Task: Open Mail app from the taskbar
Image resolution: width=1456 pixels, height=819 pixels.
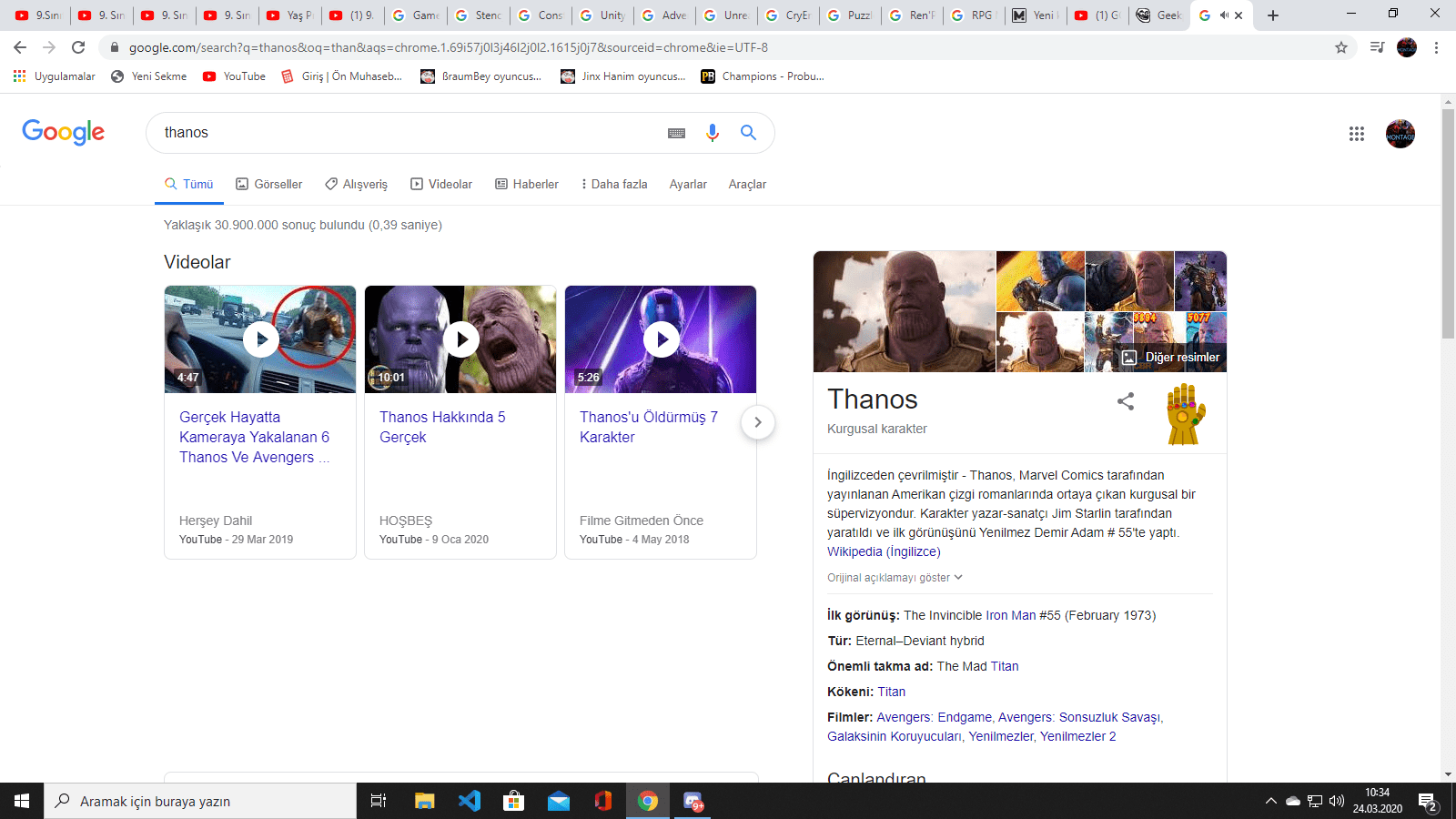Action: [559, 801]
